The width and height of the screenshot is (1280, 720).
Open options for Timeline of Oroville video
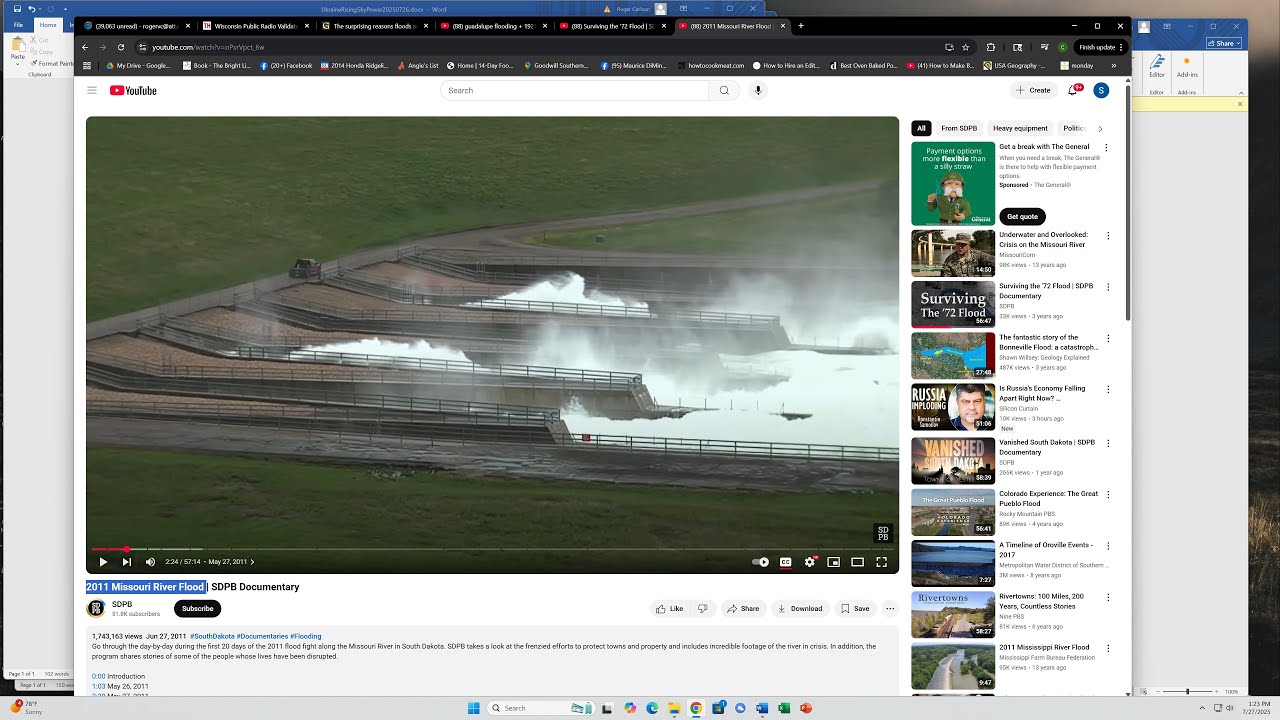1107,546
